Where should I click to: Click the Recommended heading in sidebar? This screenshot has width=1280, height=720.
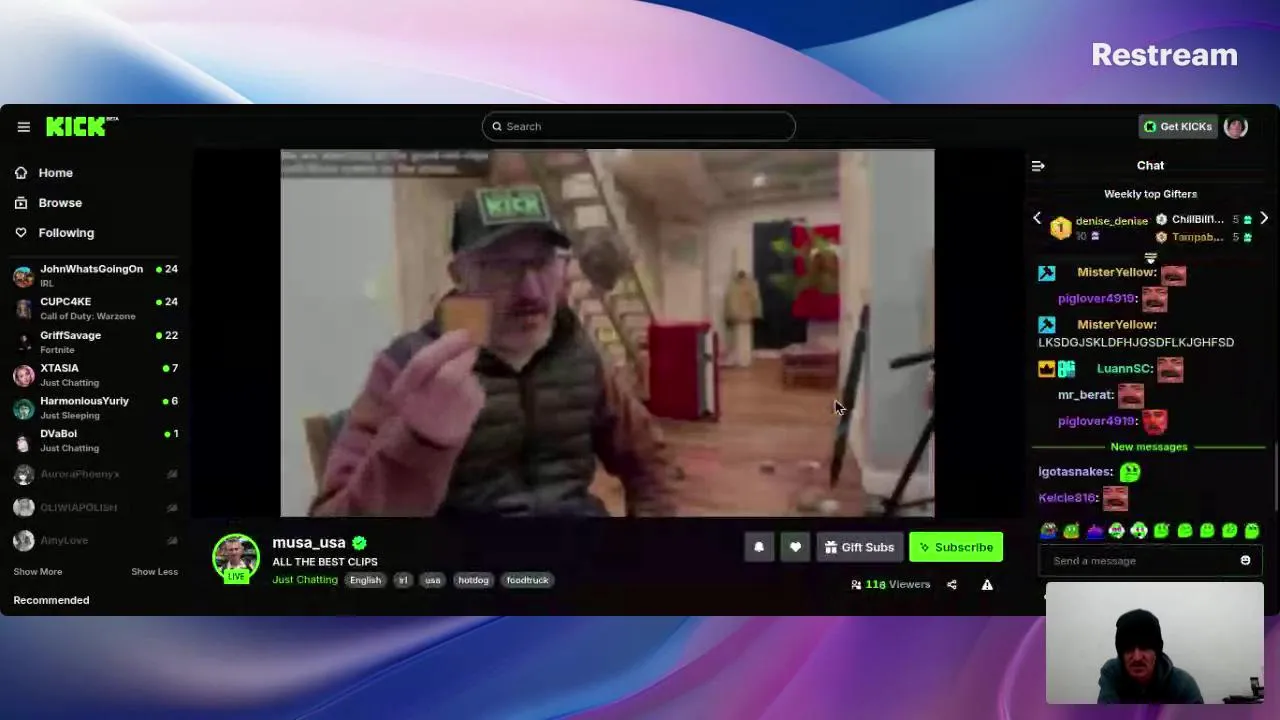pyautogui.click(x=51, y=600)
